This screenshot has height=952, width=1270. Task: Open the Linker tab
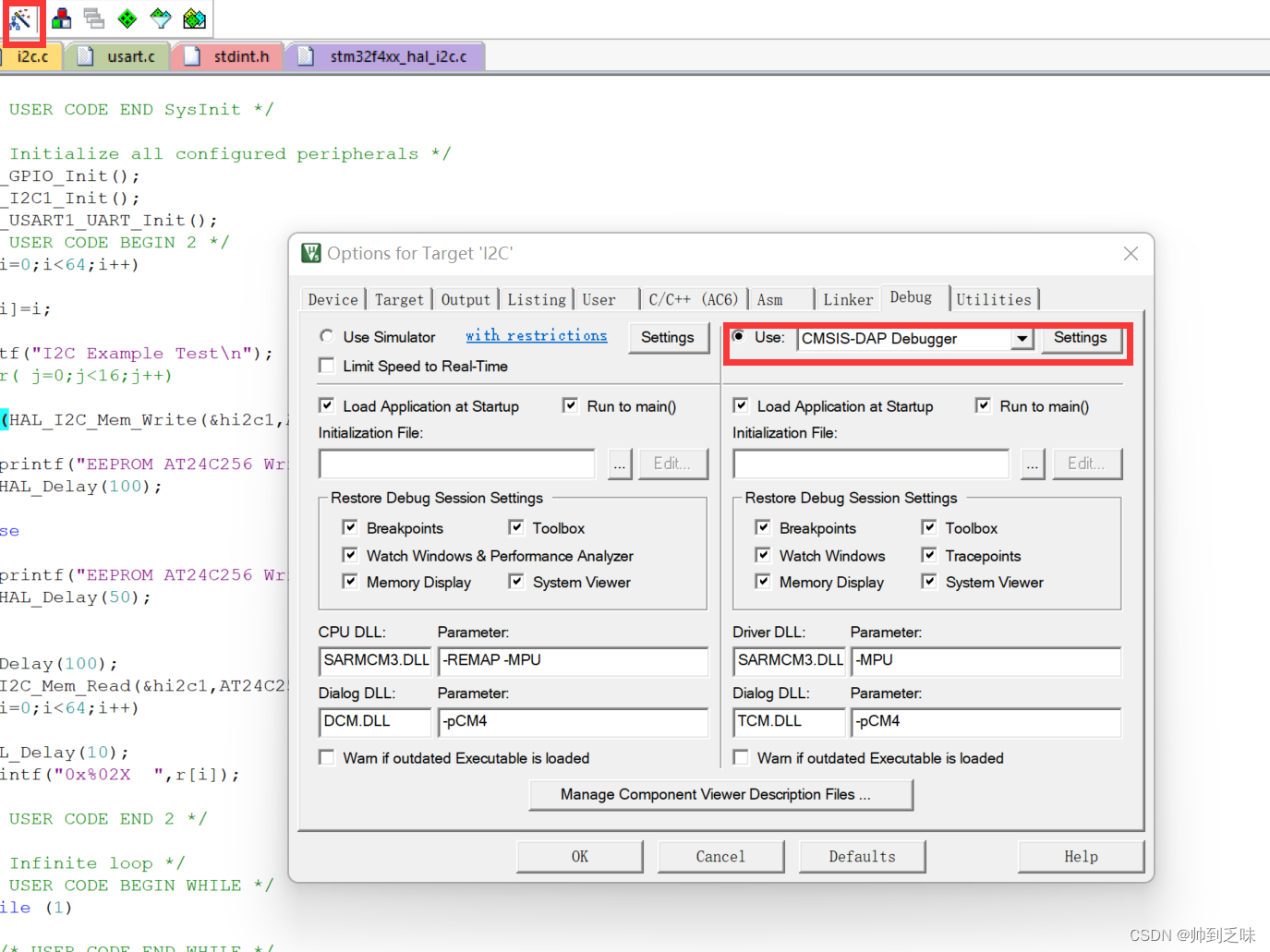tap(848, 299)
